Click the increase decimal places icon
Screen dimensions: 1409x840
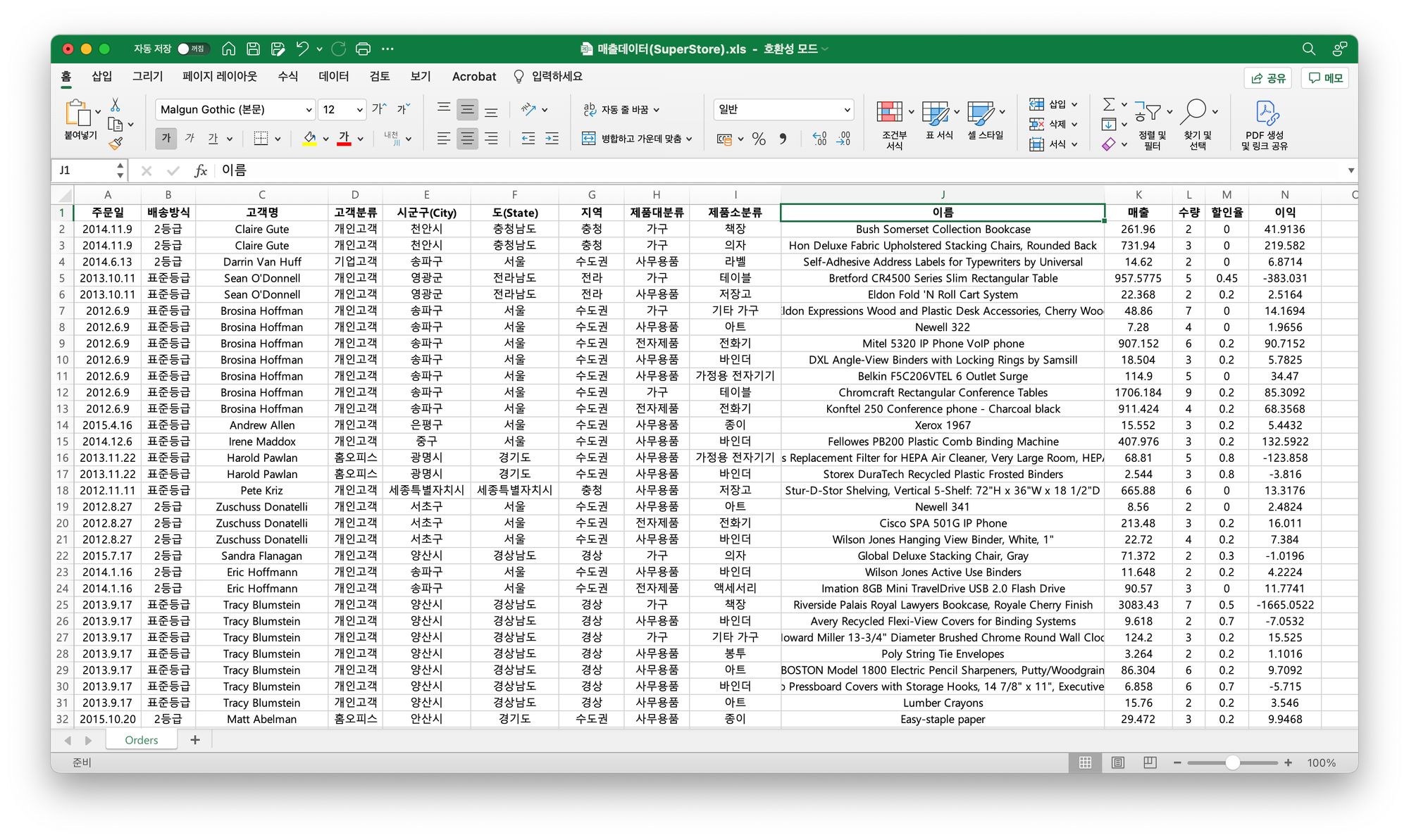click(819, 139)
